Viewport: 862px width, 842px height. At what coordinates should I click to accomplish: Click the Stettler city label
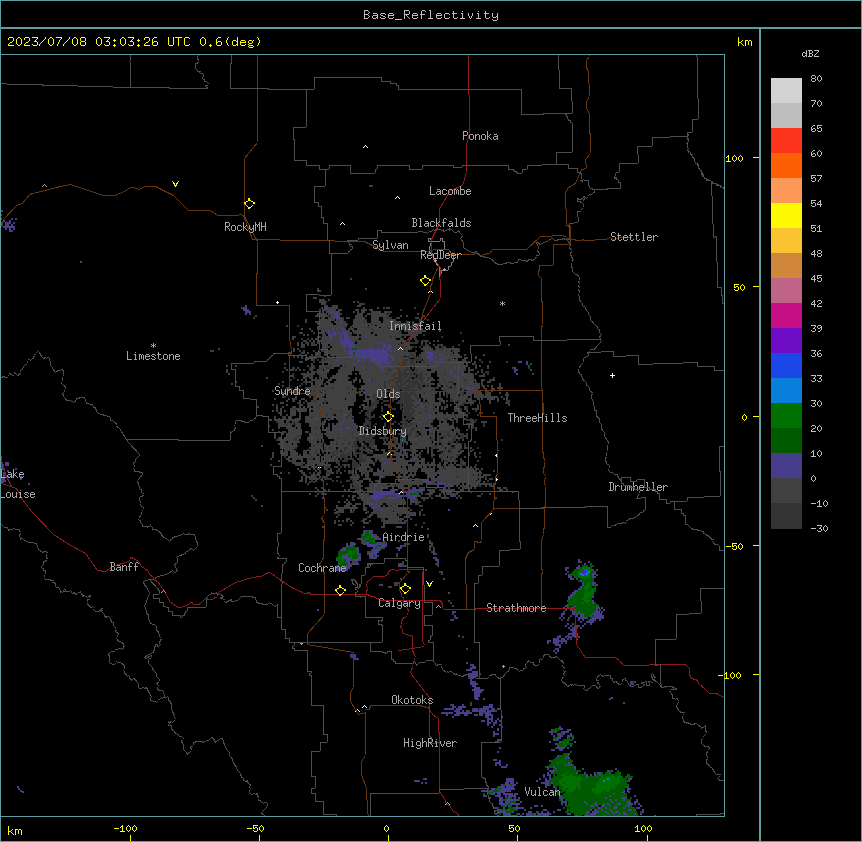634,237
